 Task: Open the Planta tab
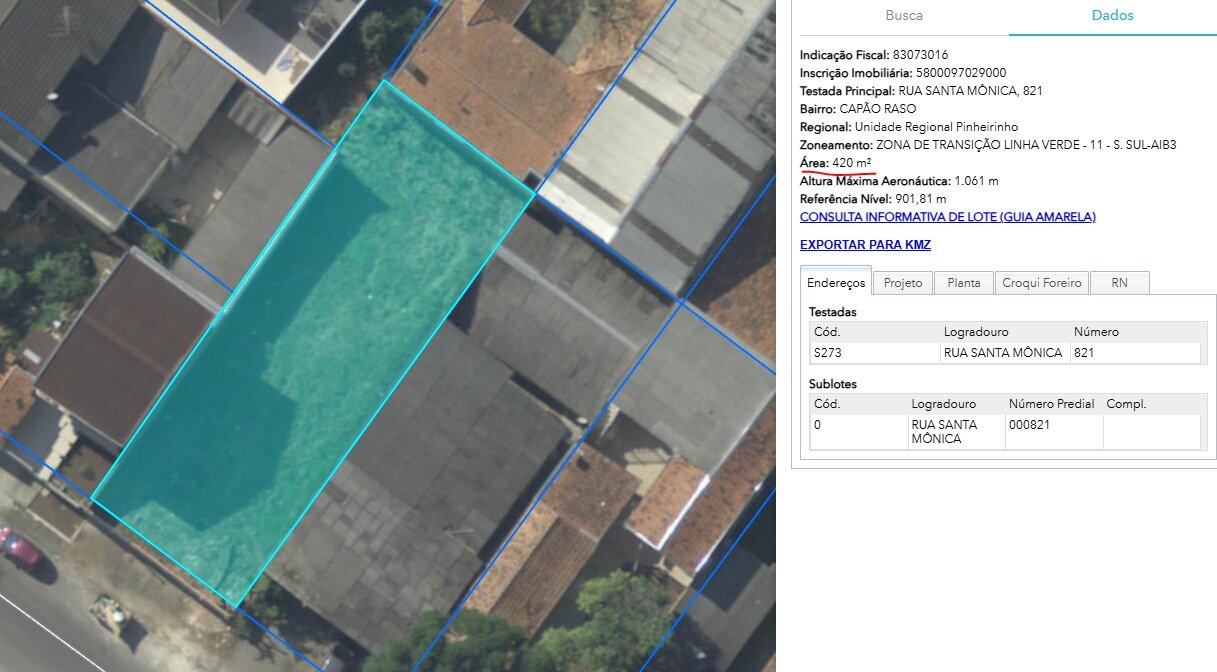[x=963, y=283]
